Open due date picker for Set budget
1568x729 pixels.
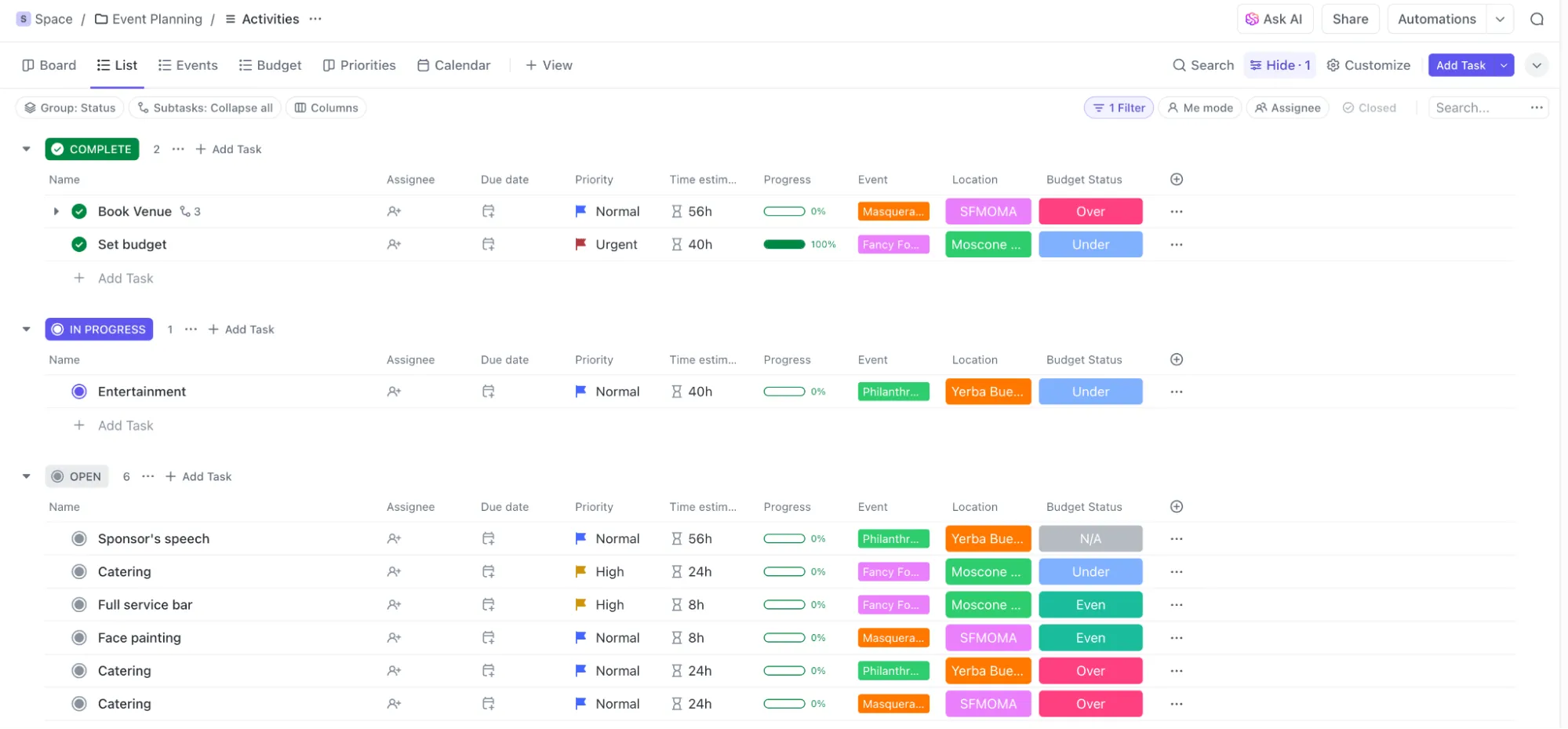[x=488, y=244]
